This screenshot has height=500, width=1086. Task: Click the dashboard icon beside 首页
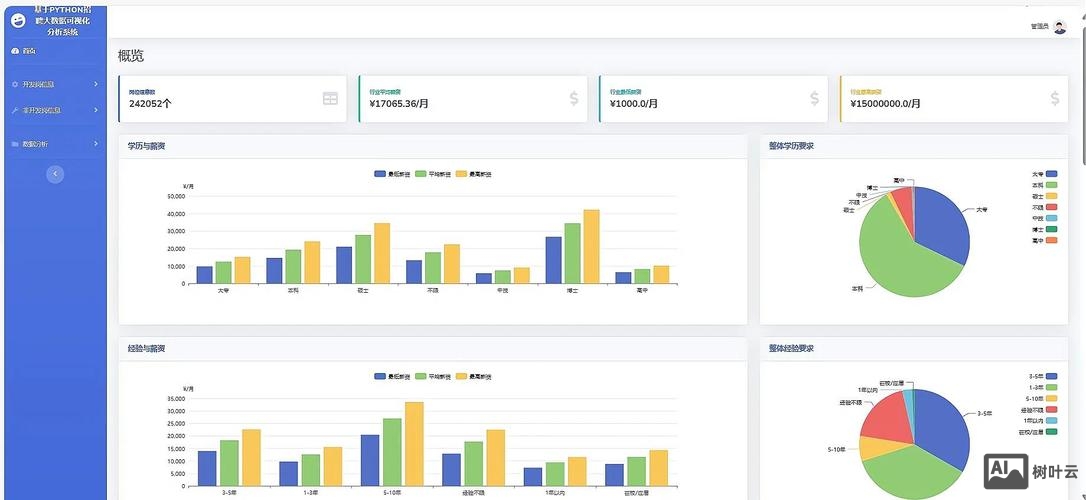click(15, 51)
